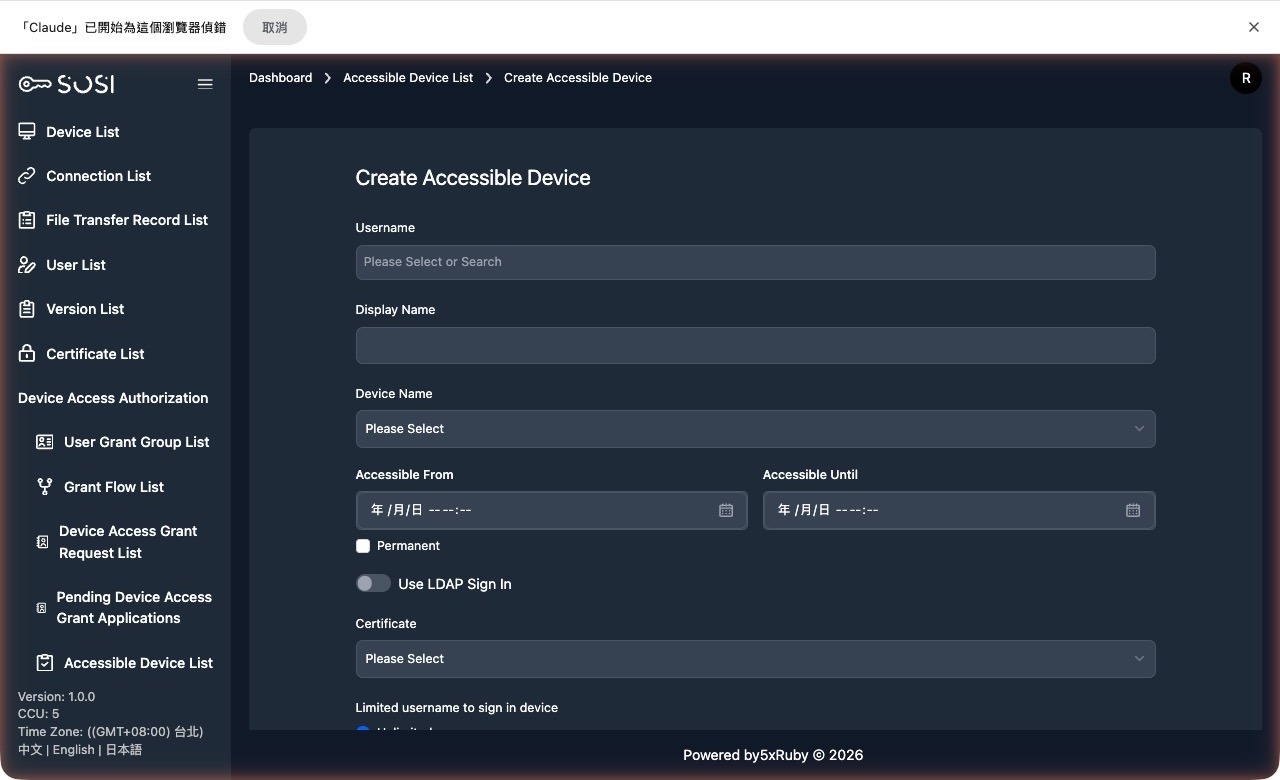
Task: Open the Device Name dropdown
Action: [x=755, y=428]
